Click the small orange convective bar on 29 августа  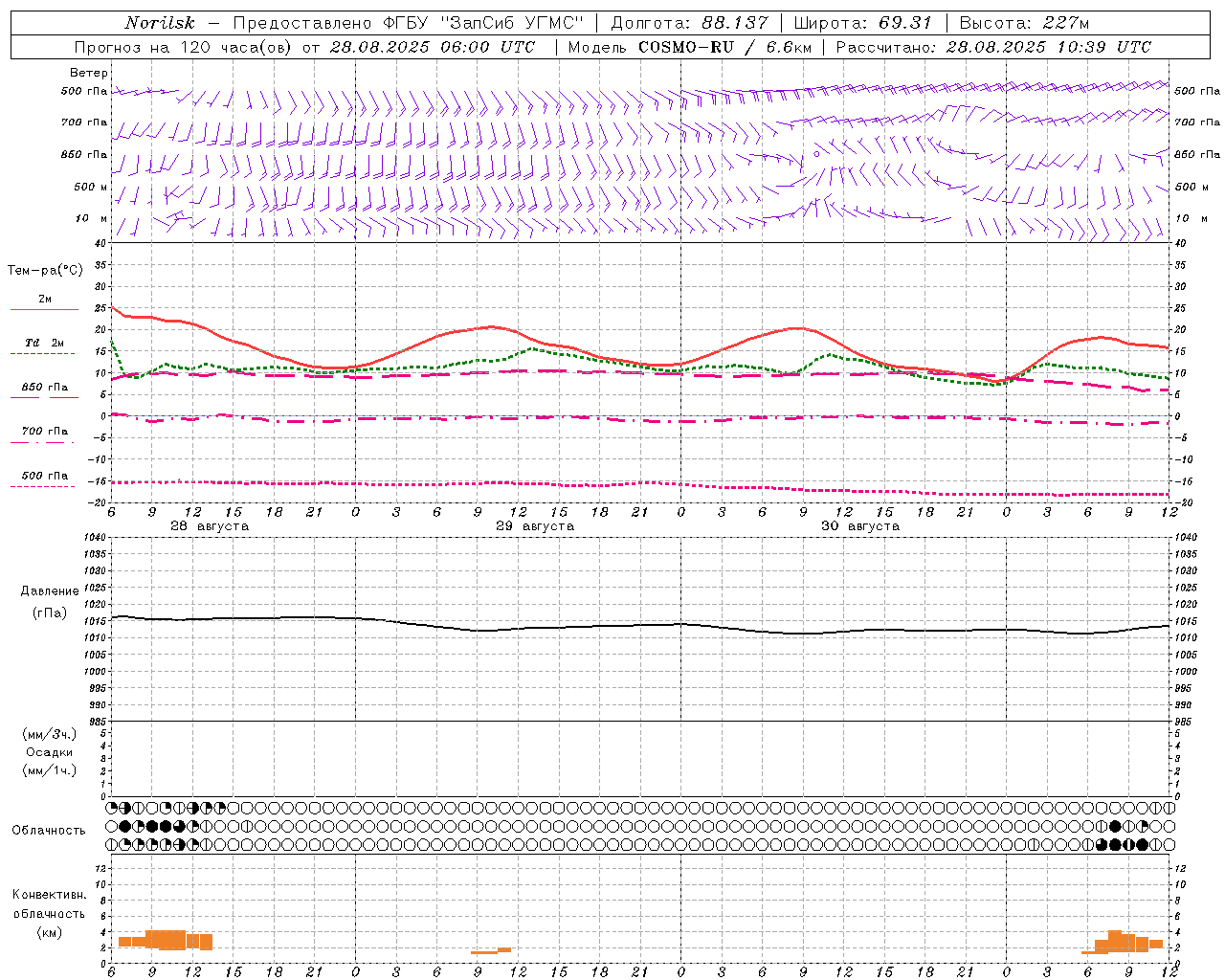pyautogui.click(x=491, y=950)
